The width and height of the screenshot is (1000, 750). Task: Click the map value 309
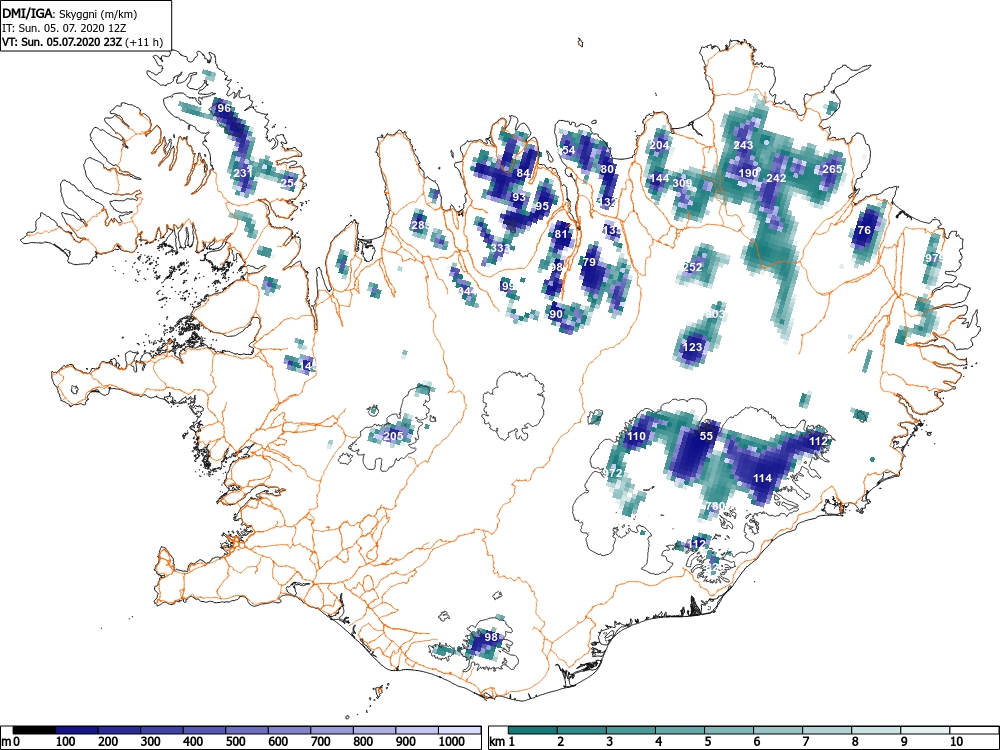click(x=682, y=183)
